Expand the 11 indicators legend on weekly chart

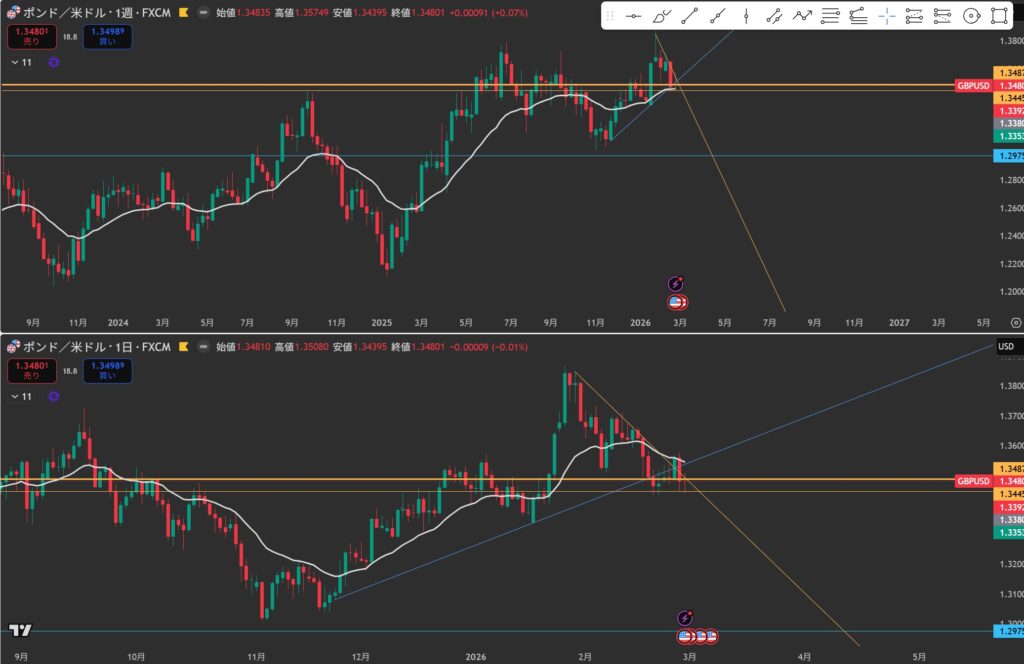(21, 62)
